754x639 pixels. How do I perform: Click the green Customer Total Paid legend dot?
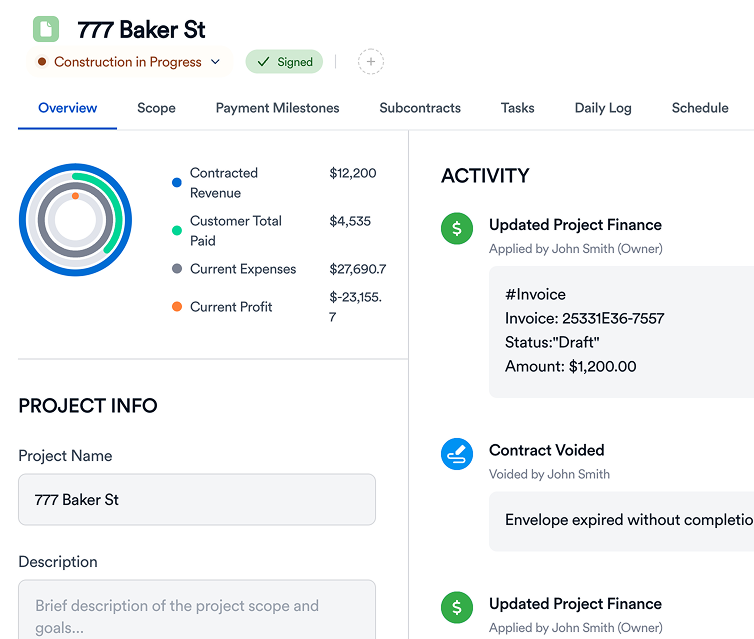point(176,230)
